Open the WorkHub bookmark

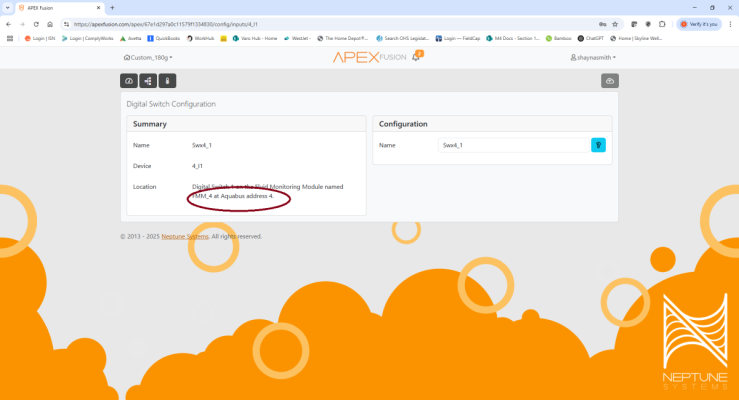[200, 39]
